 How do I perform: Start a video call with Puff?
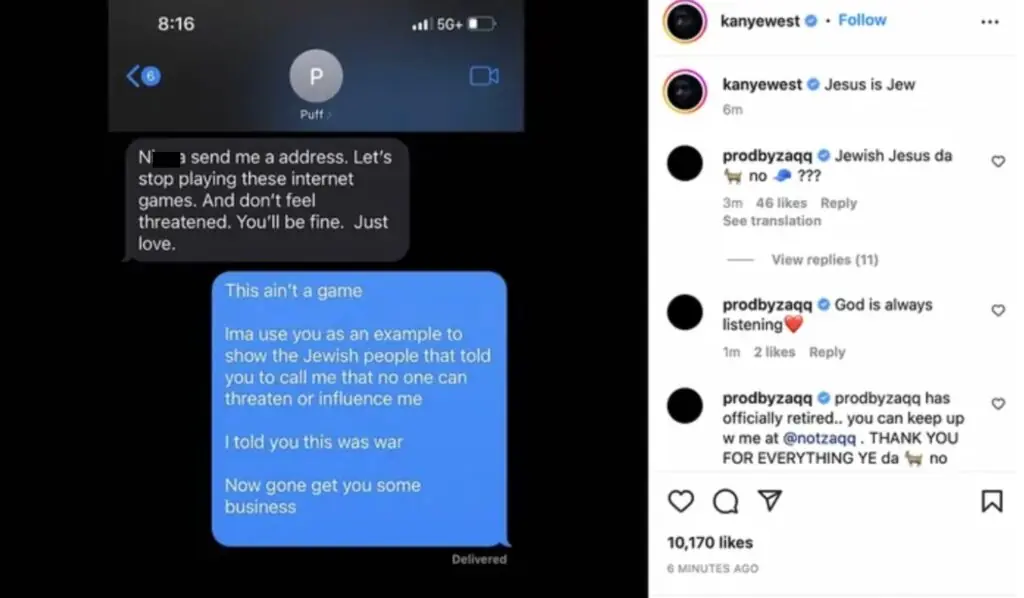coord(484,76)
